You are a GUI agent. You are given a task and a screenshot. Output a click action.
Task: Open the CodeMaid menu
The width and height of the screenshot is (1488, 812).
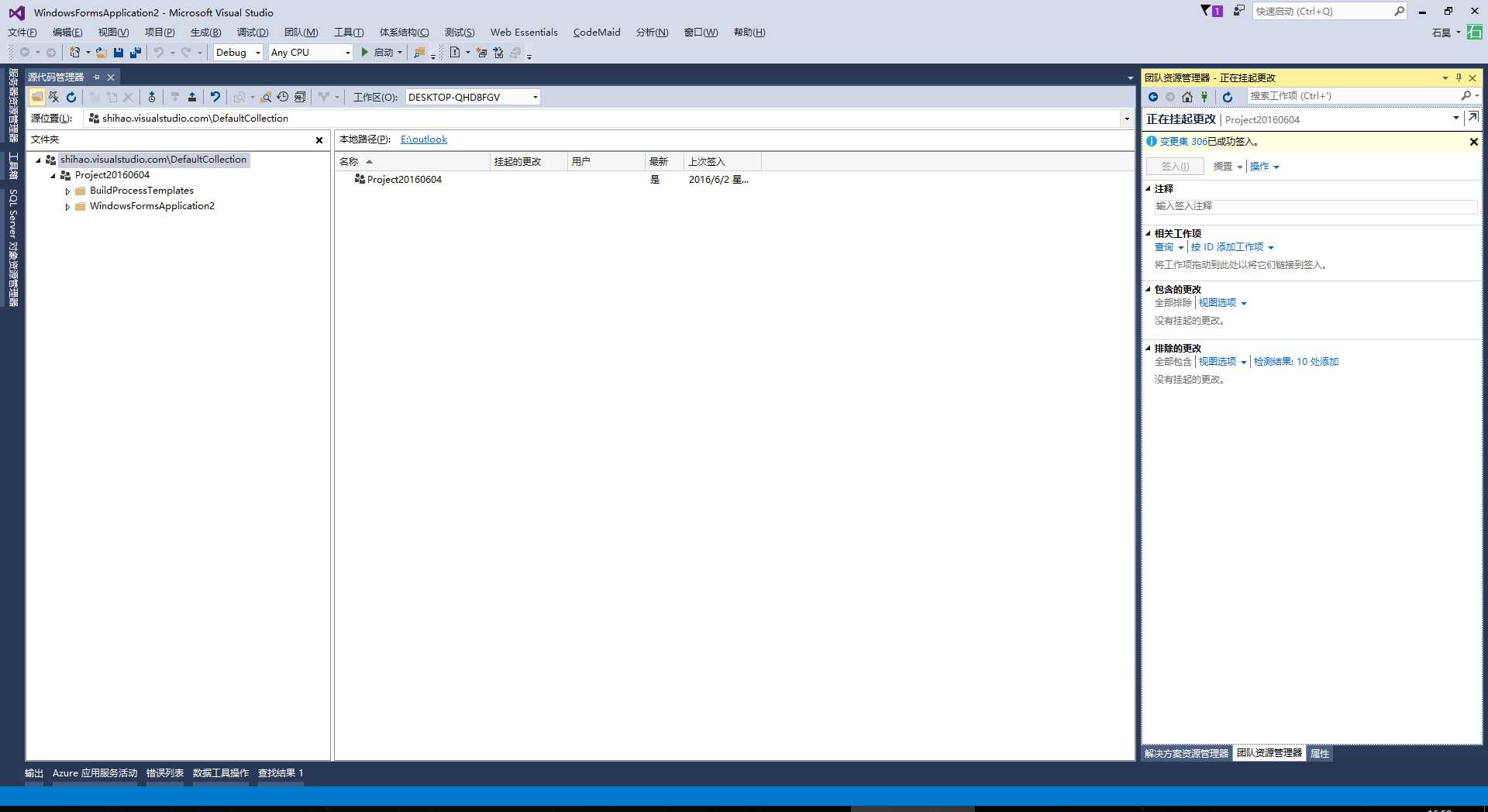tap(597, 32)
